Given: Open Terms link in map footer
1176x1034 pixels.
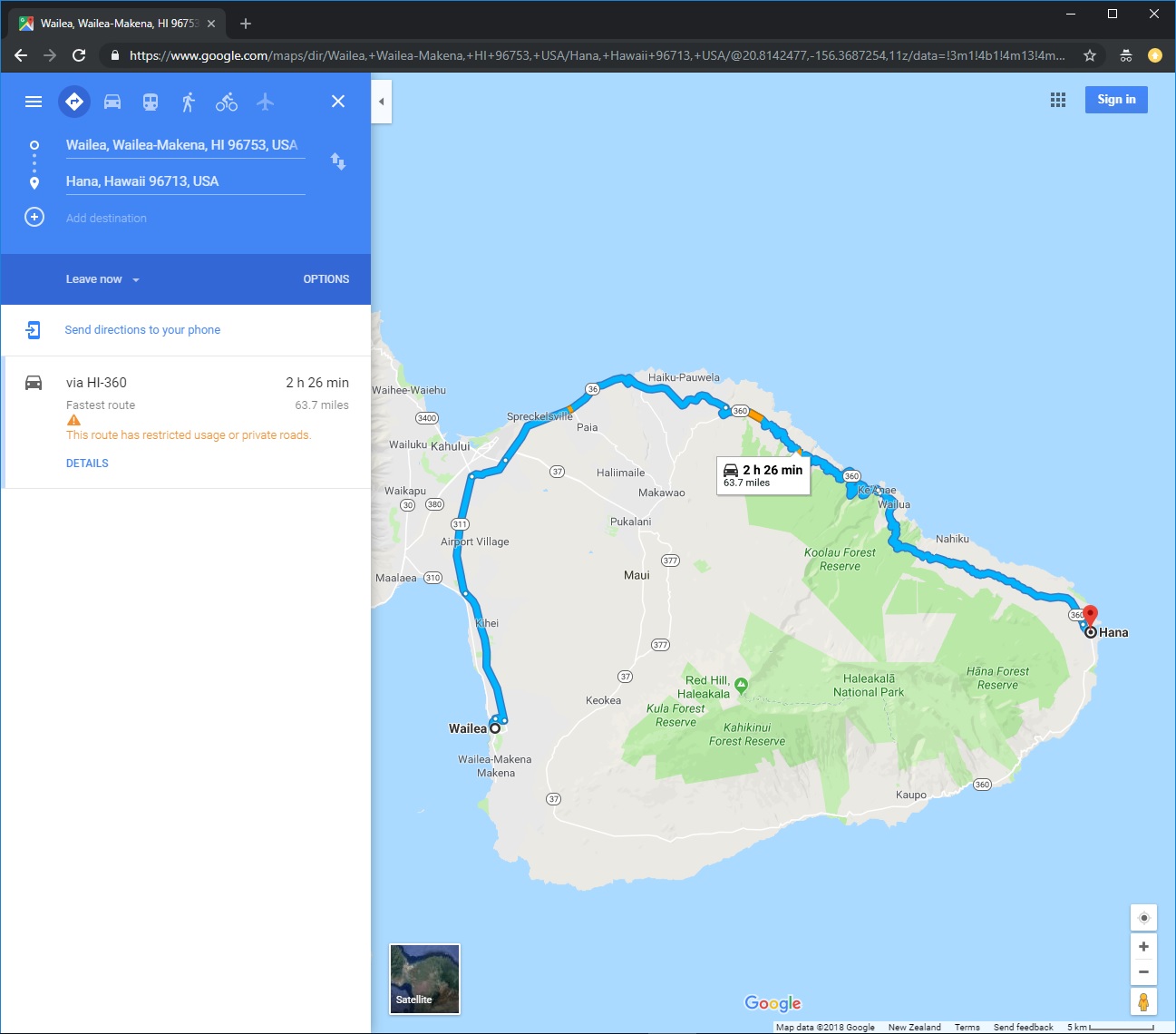Looking at the screenshot, I should [967, 1028].
